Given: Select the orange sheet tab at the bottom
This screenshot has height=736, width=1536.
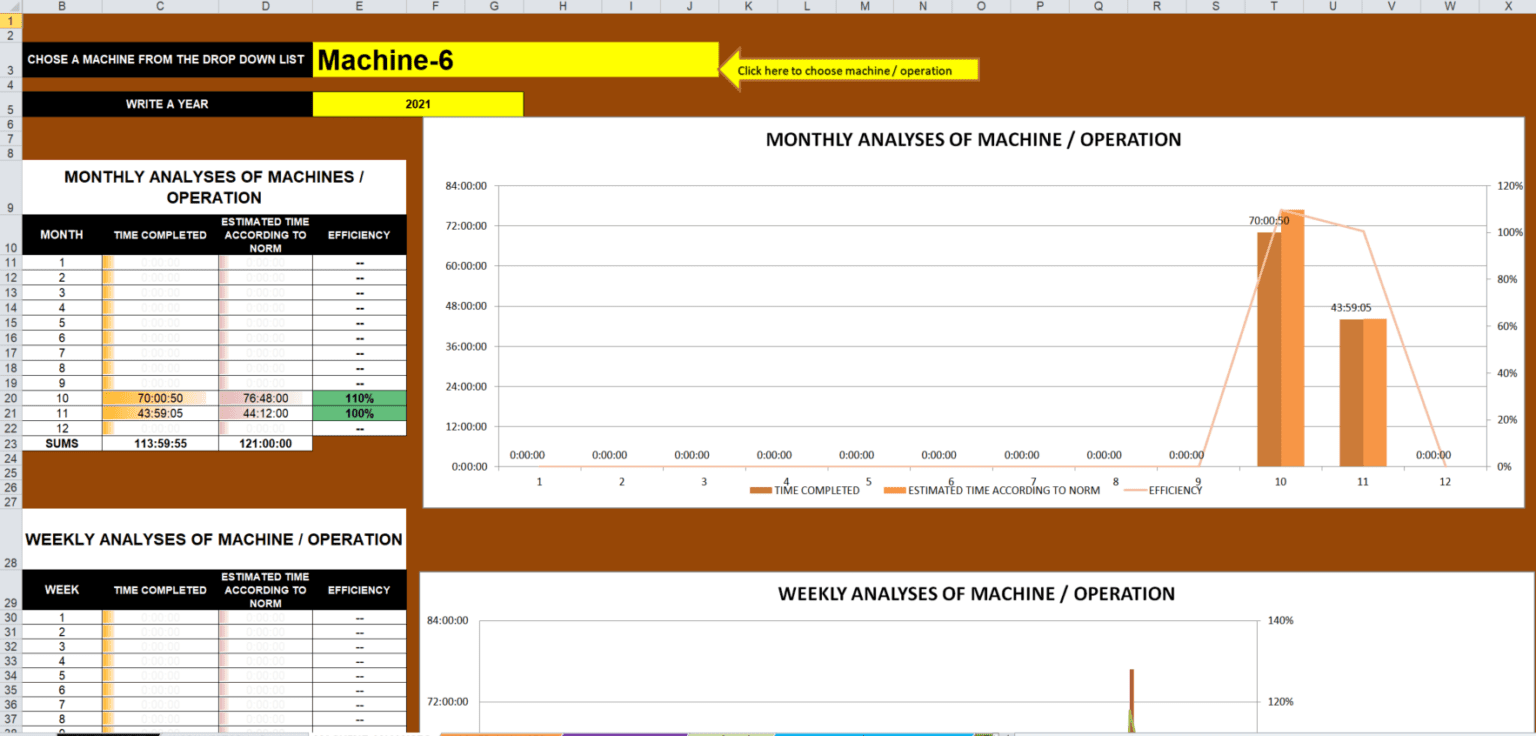Looking at the screenshot, I should [500, 732].
